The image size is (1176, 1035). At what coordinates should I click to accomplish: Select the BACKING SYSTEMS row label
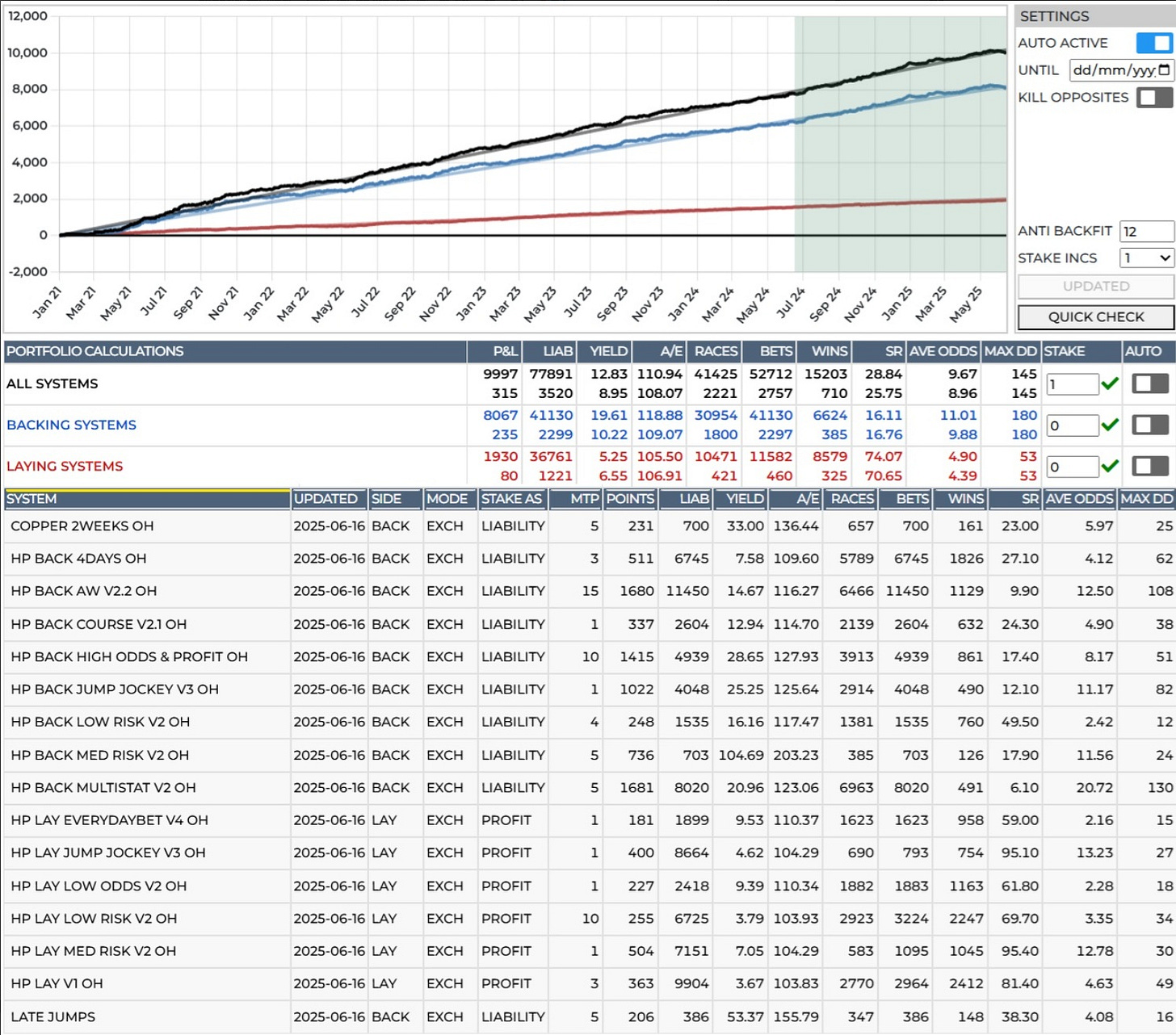pyautogui.click(x=71, y=425)
